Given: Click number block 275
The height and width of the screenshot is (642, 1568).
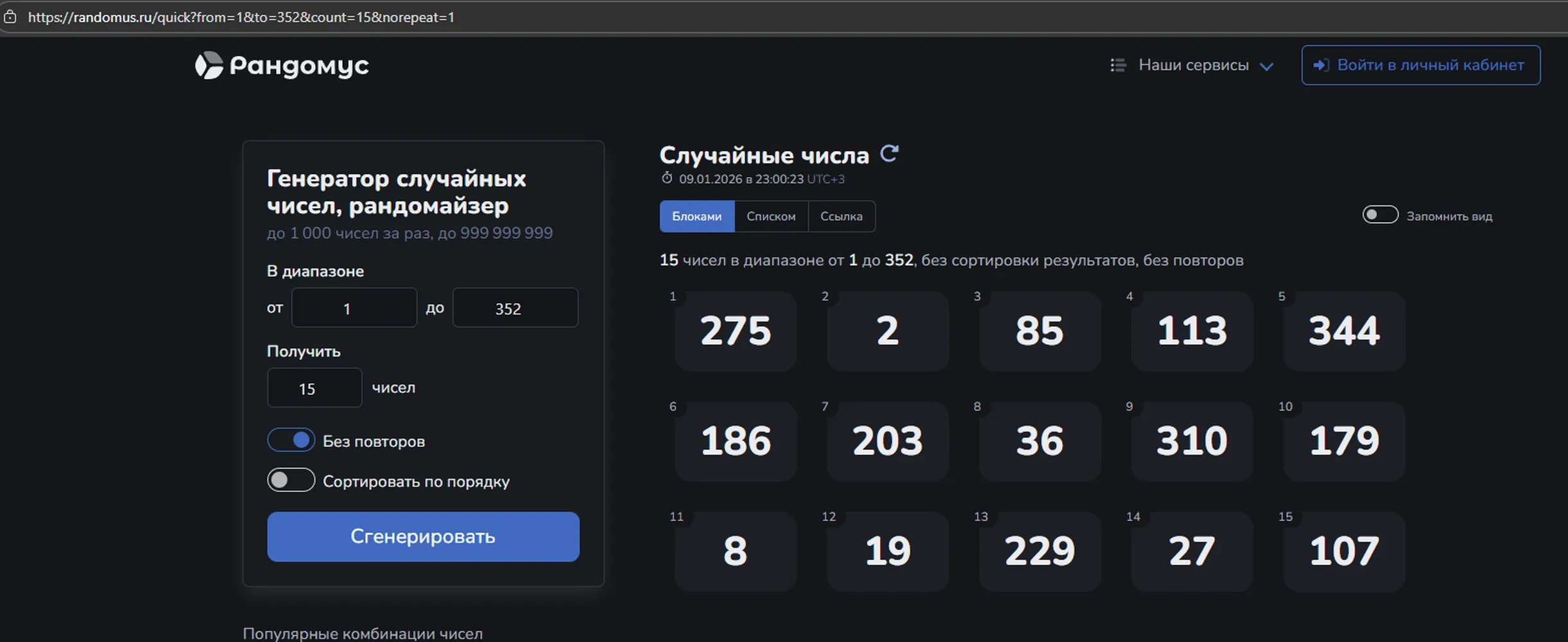Looking at the screenshot, I should 736,331.
